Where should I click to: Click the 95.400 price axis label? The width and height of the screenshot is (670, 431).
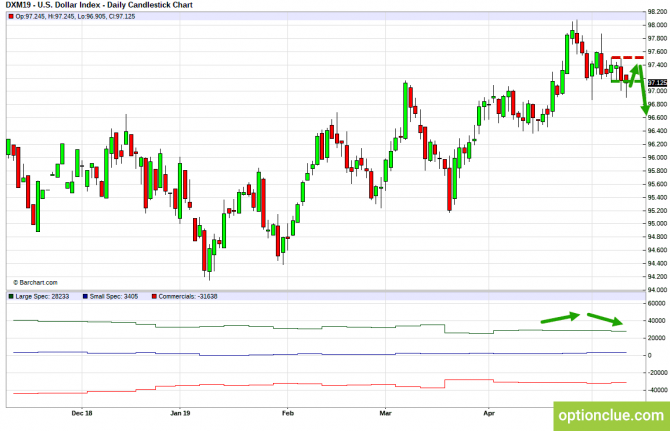[x=657, y=197]
